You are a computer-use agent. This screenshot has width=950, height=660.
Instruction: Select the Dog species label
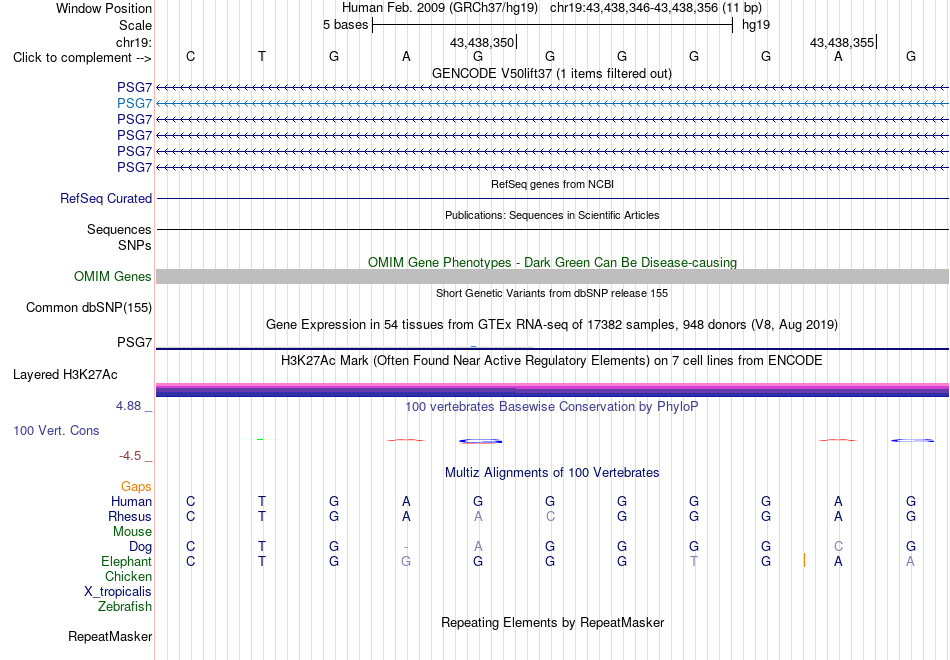coord(140,547)
